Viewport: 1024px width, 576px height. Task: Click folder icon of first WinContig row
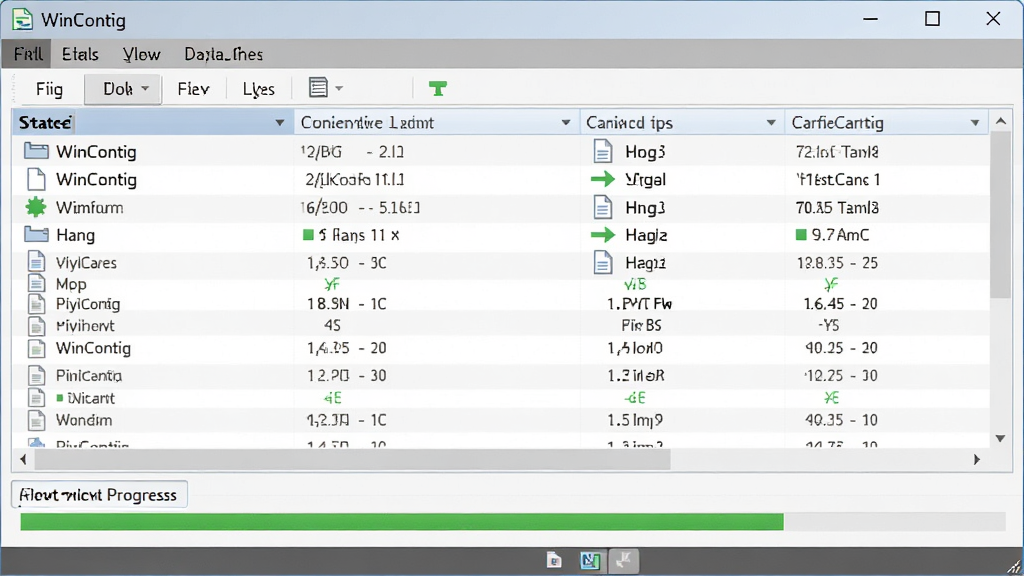[x=36, y=152]
